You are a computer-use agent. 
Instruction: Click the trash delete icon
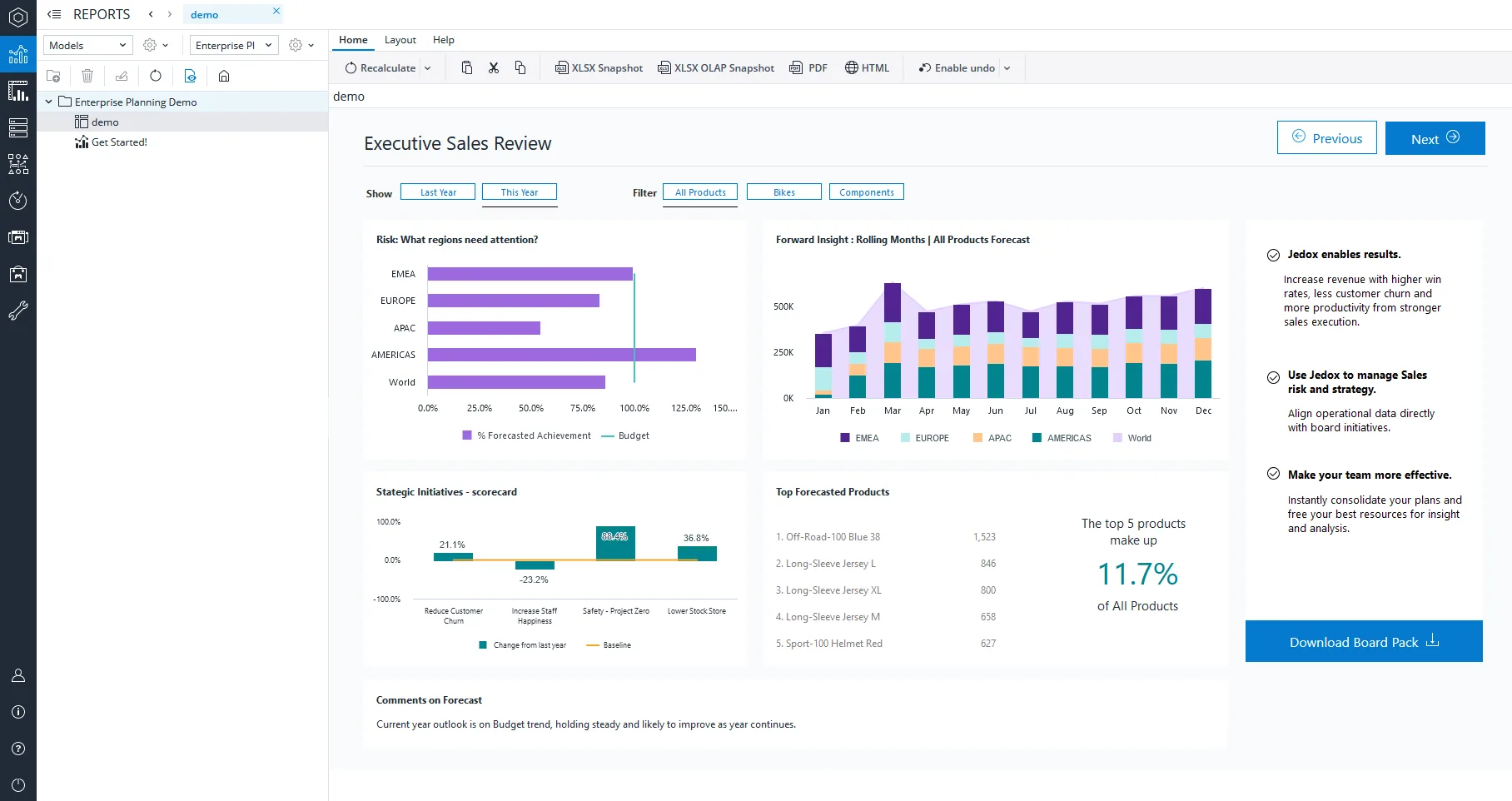tap(87, 76)
